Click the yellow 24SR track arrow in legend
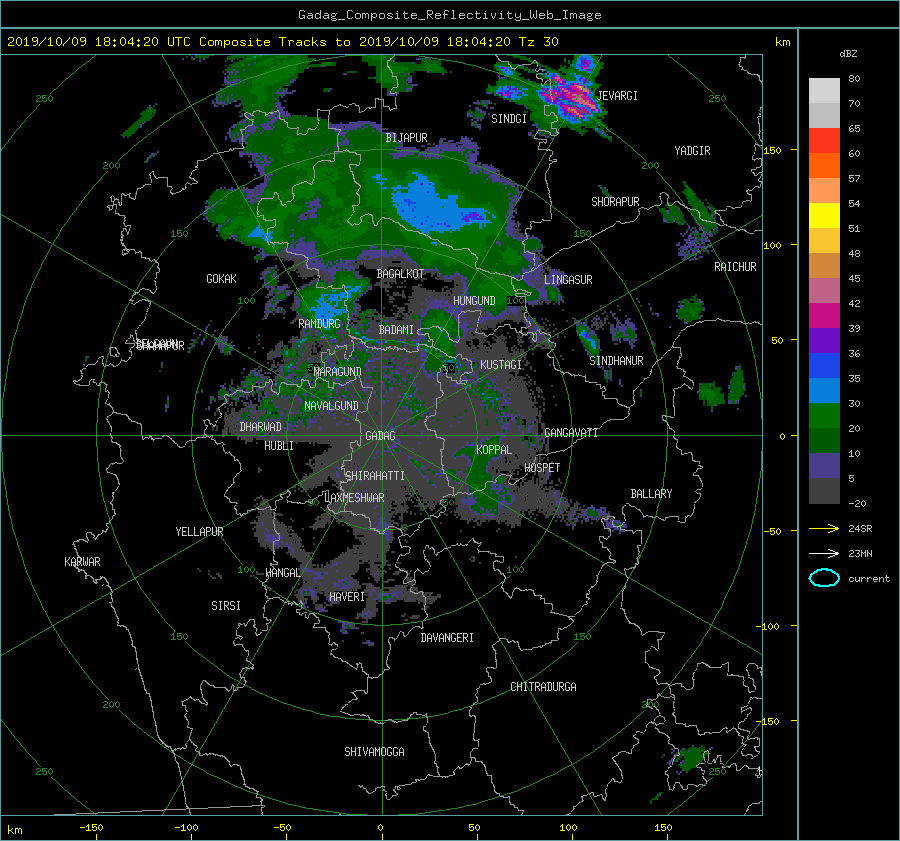 pyautogui.click(x=824, y=528)
